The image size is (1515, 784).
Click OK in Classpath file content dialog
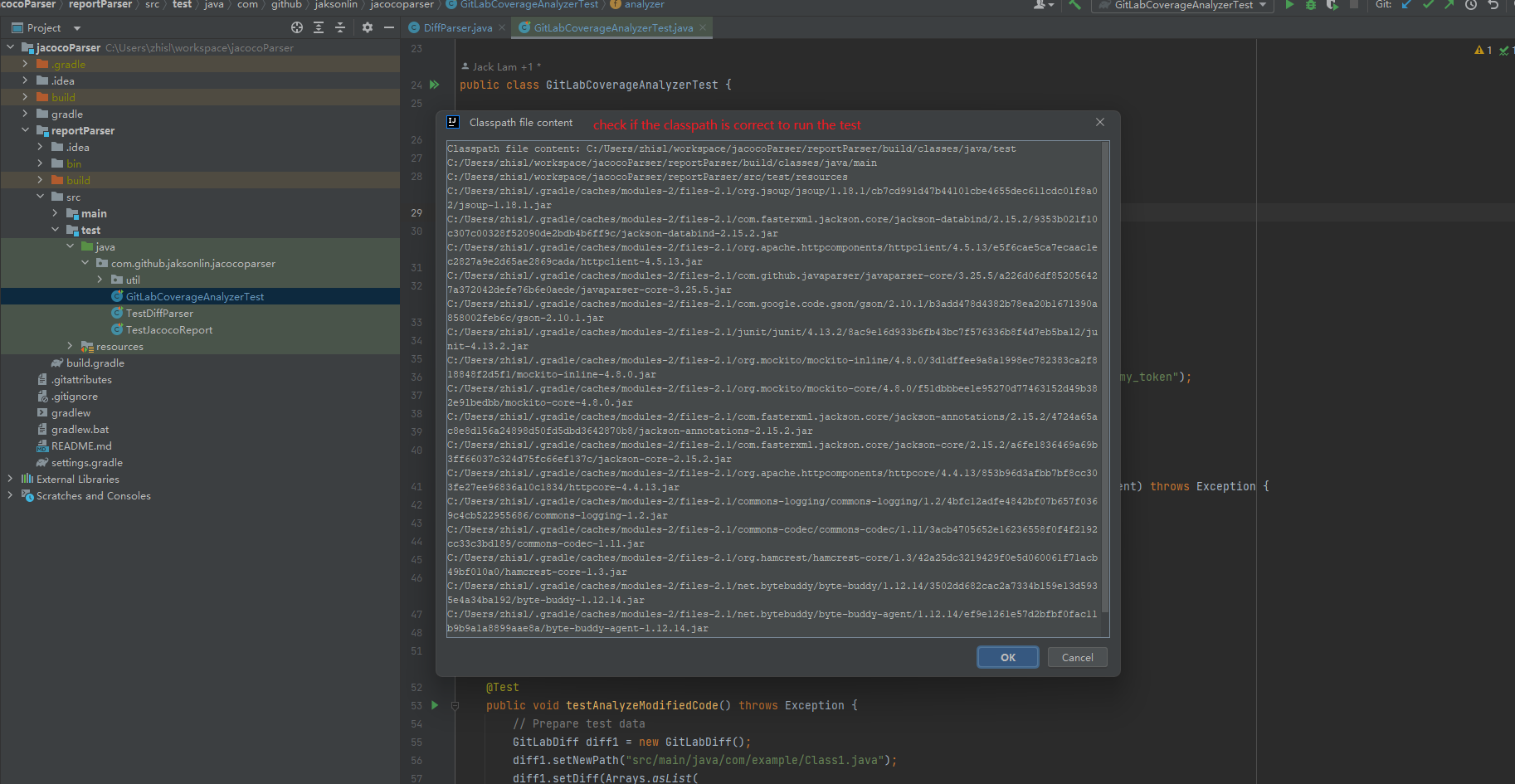[1008, 657]
